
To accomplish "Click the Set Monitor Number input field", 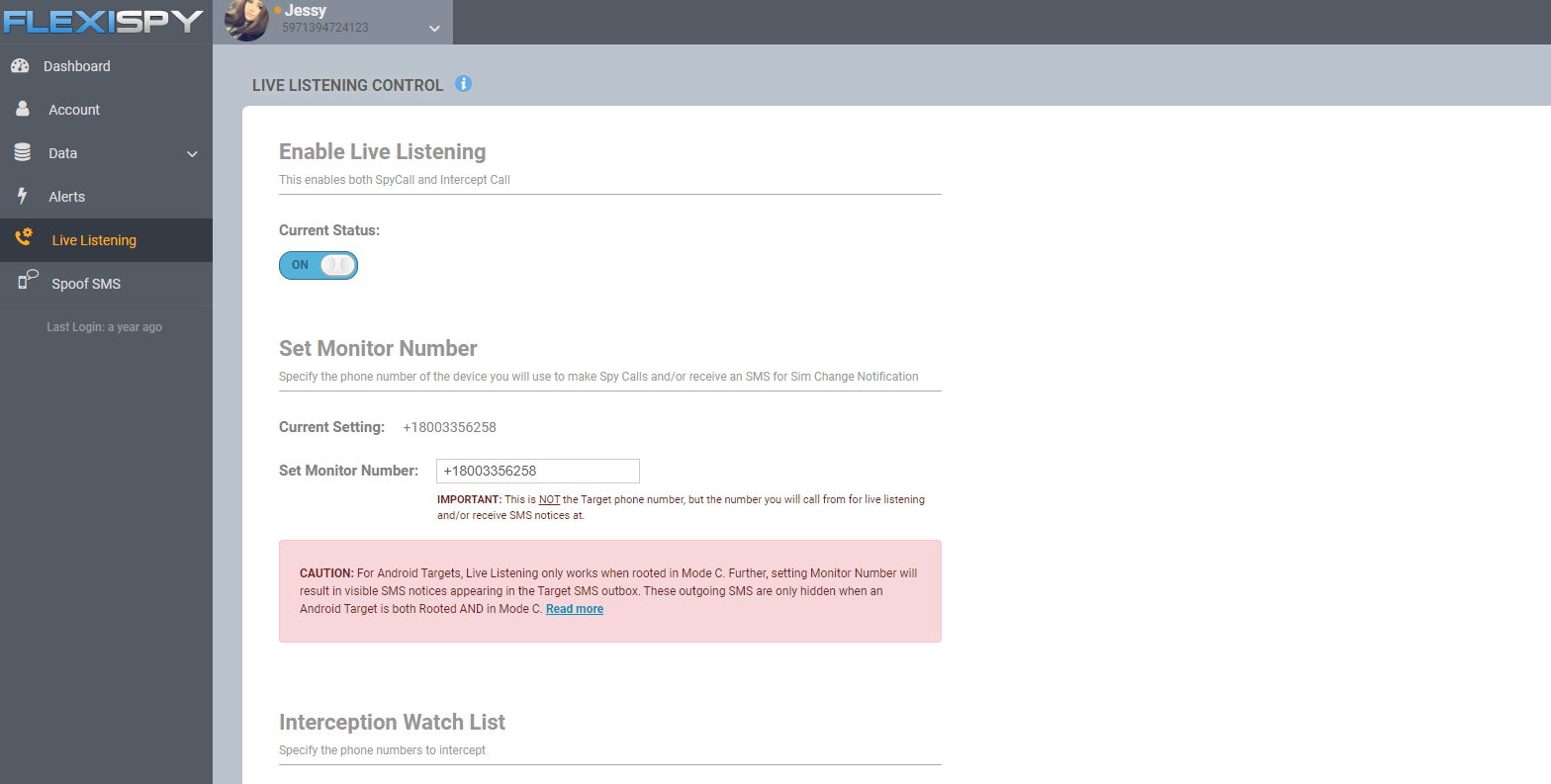I will (538, 471).
